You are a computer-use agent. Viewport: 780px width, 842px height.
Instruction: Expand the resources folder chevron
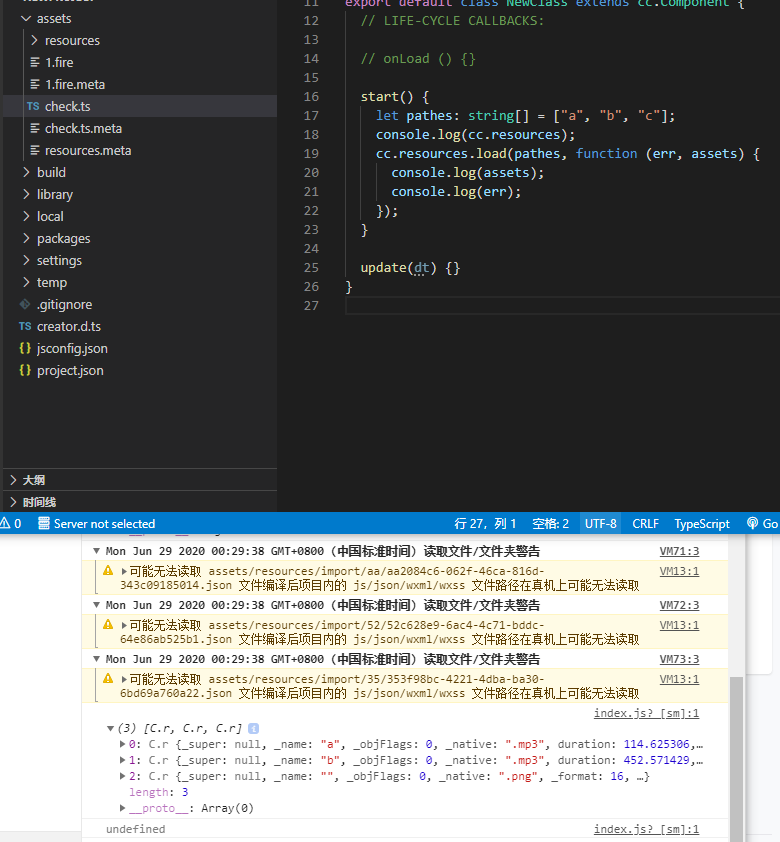(34, 40)
